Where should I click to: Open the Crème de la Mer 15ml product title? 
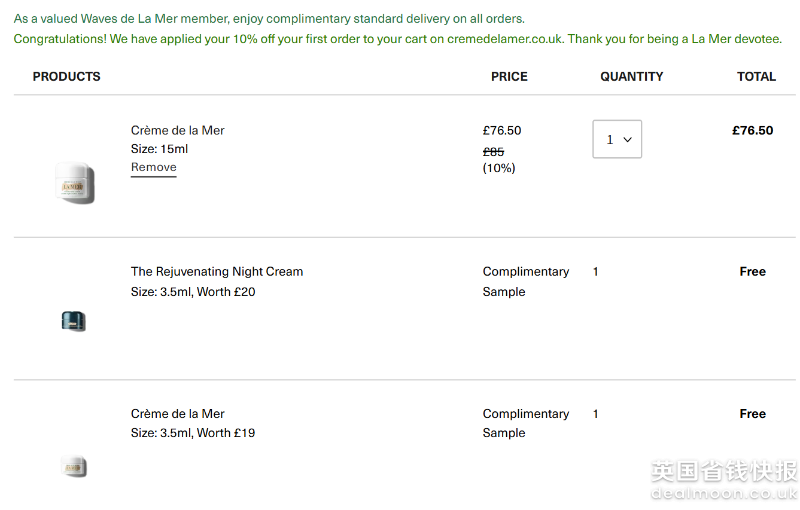tap(178, 130)
